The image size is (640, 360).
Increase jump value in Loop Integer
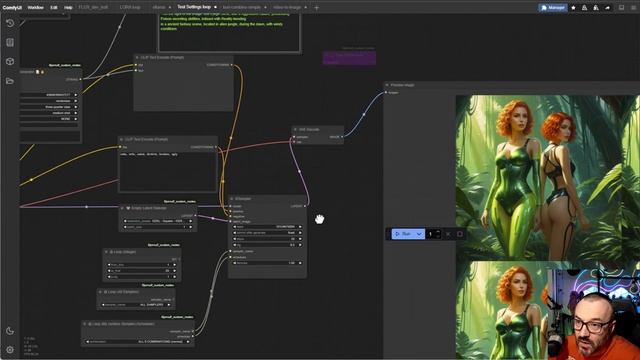[x=174, y=277]
